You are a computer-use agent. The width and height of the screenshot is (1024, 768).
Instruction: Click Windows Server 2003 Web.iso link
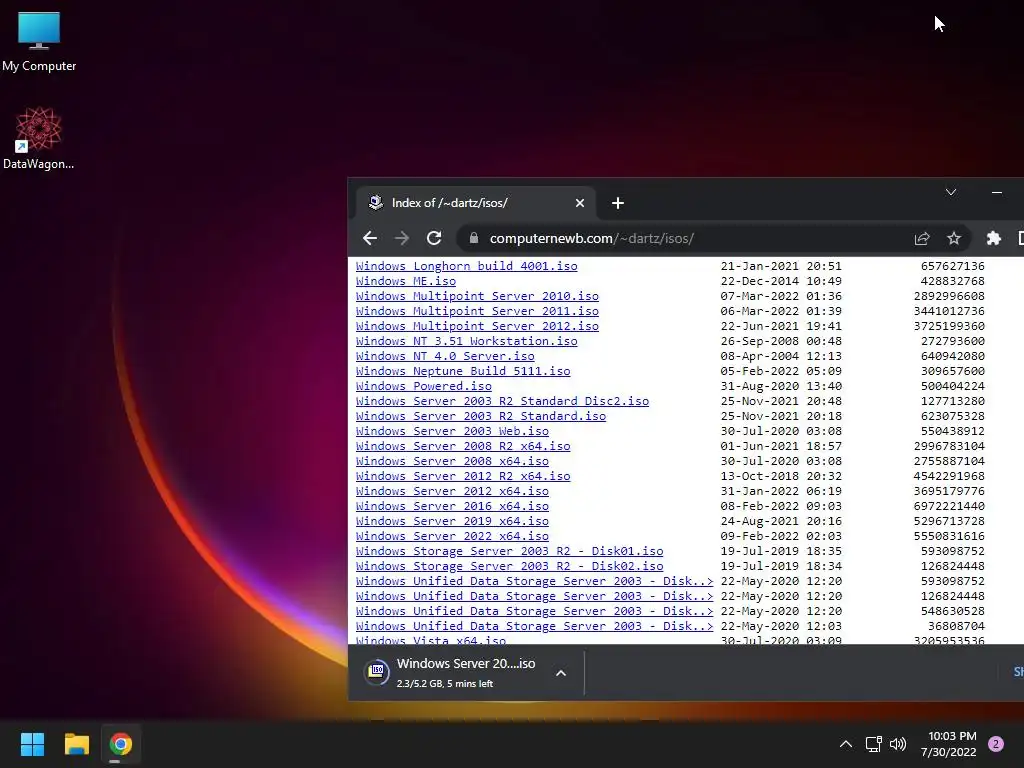452,431
